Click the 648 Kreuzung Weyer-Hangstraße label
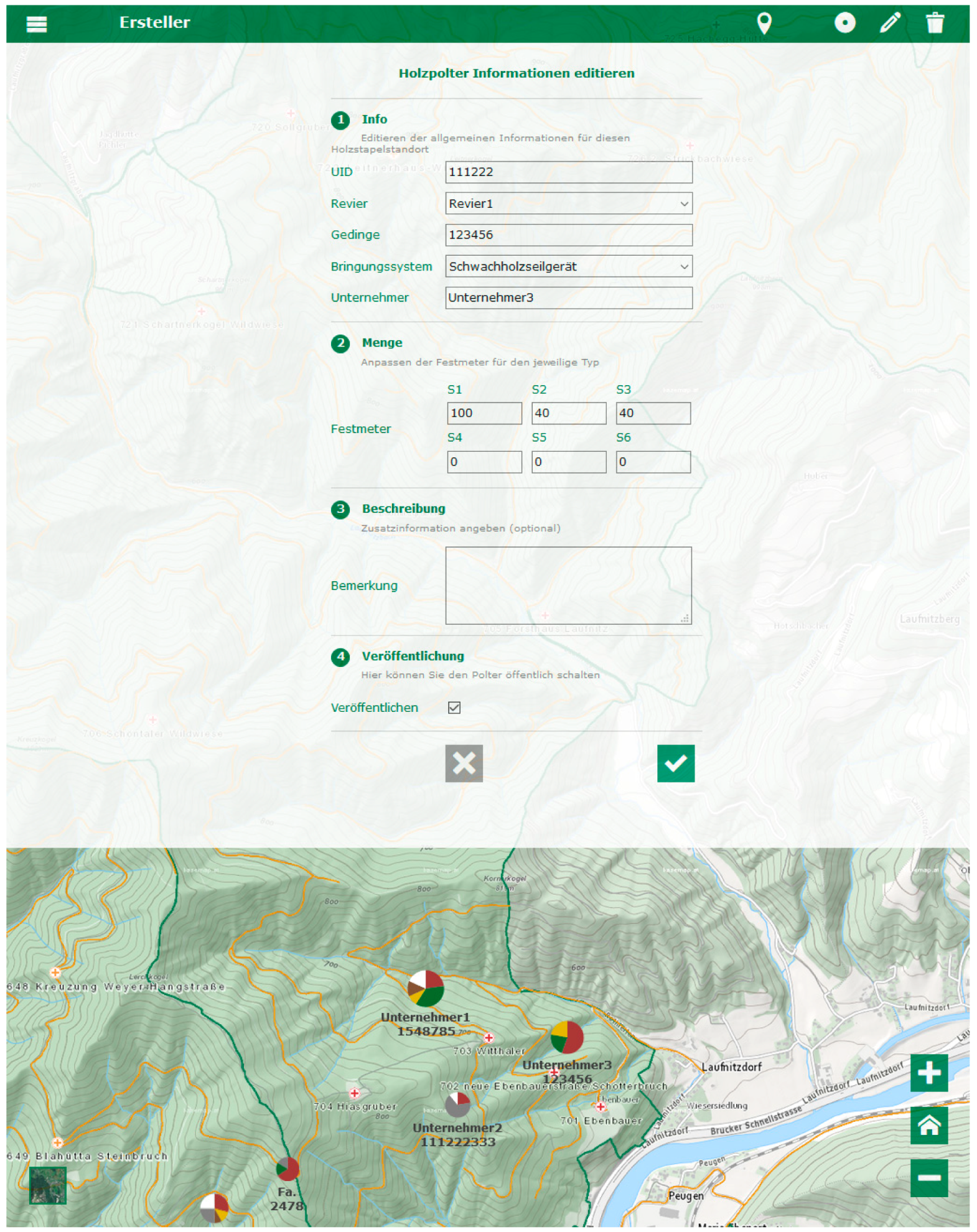 coord(116,986)
